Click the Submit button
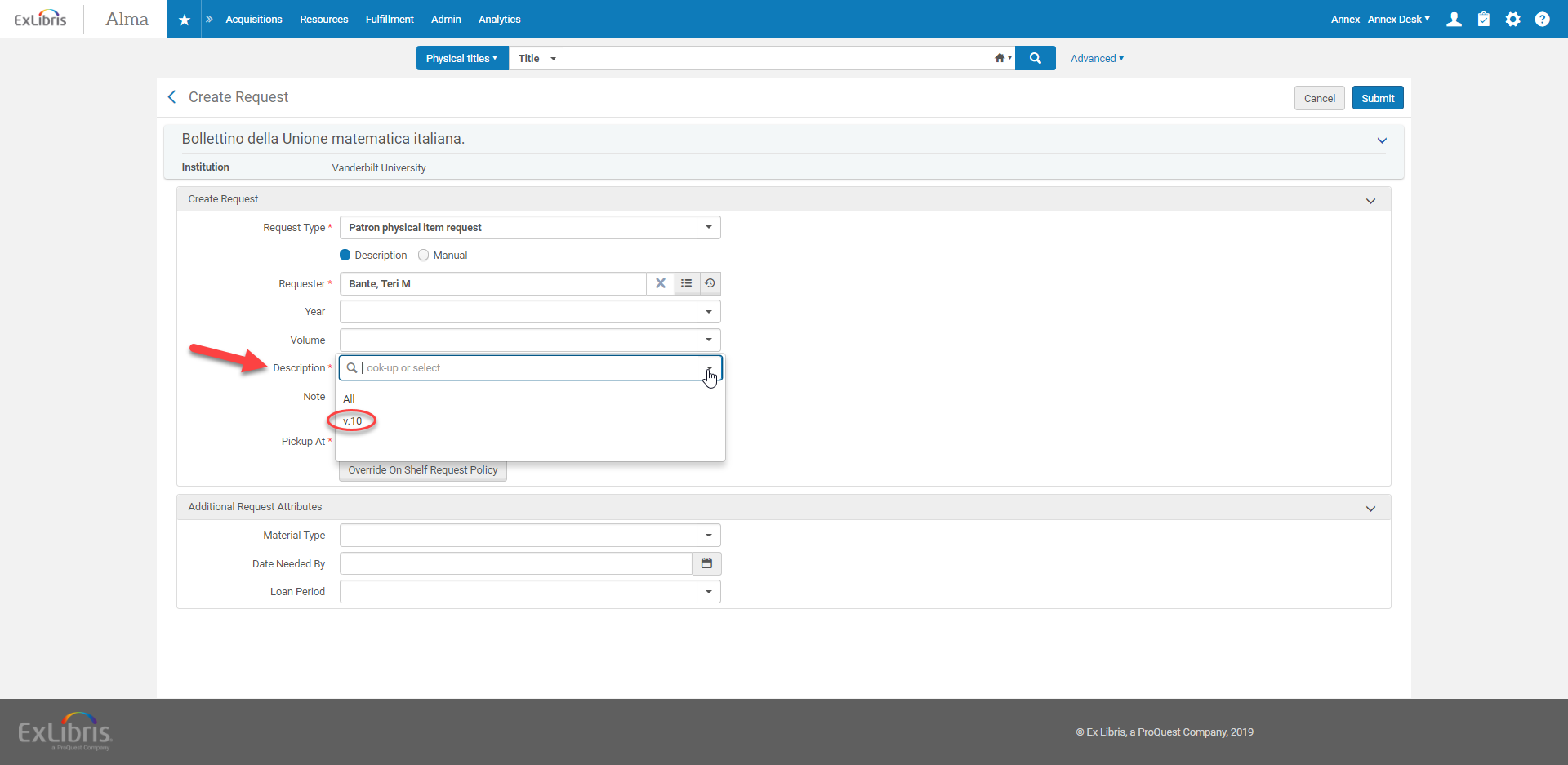 (1378, 98)
